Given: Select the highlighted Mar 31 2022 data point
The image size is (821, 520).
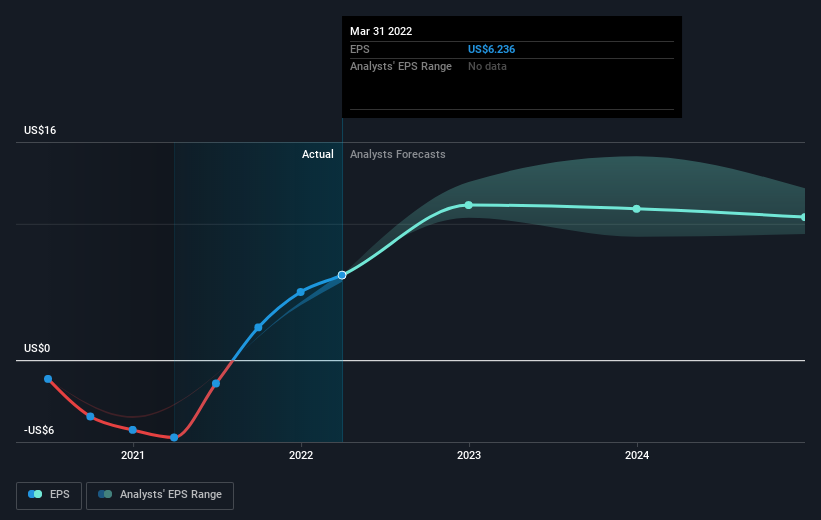Looking at the screenshot, I should coord(342,275).
